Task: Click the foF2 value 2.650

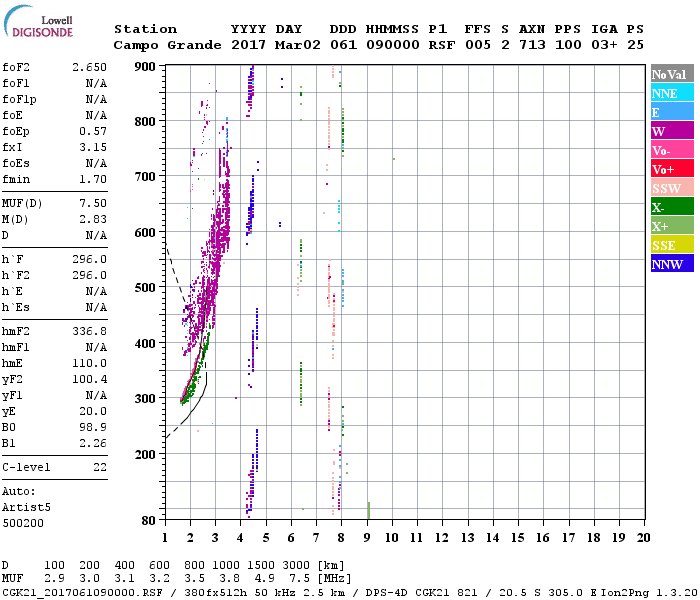Action: [89, 67]
